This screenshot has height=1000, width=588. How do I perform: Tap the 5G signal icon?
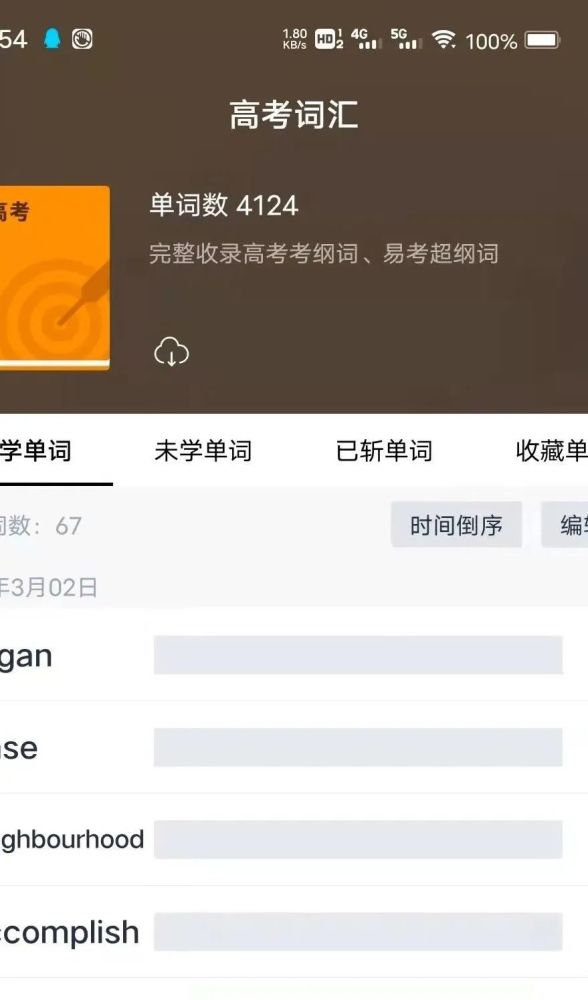coord(406,40)
